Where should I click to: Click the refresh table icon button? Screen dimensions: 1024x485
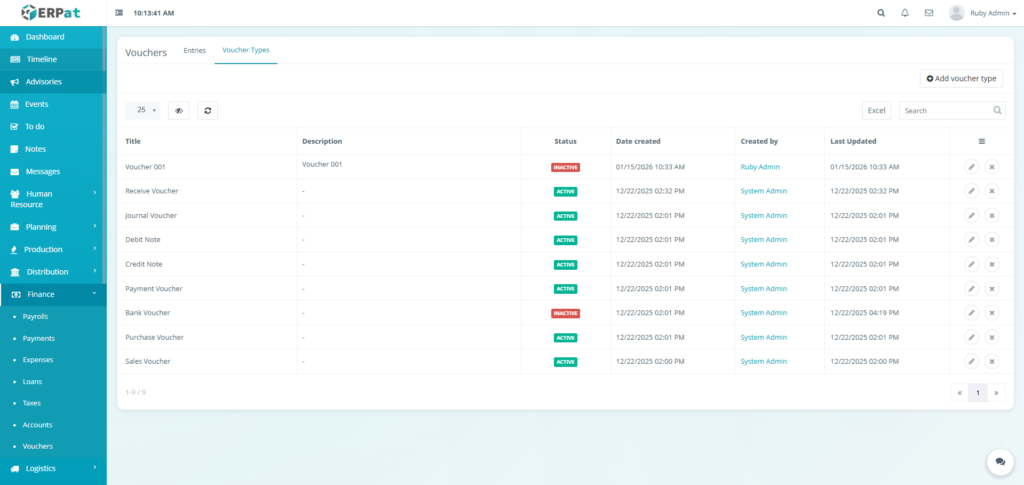click(207, 111)
